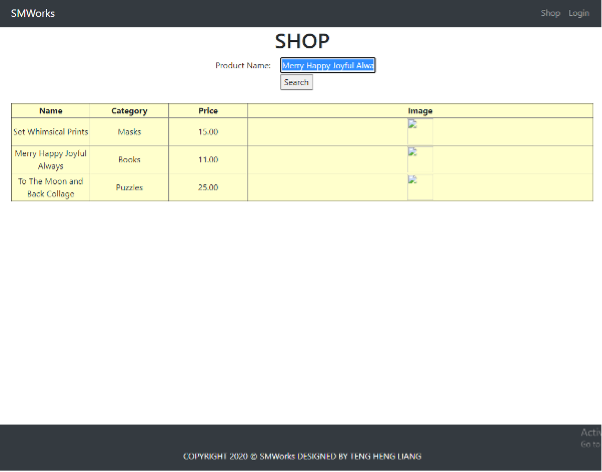Click the price 11.00 cell
Viewport: 602px width, 472px height.
click(x=208, y=159)
